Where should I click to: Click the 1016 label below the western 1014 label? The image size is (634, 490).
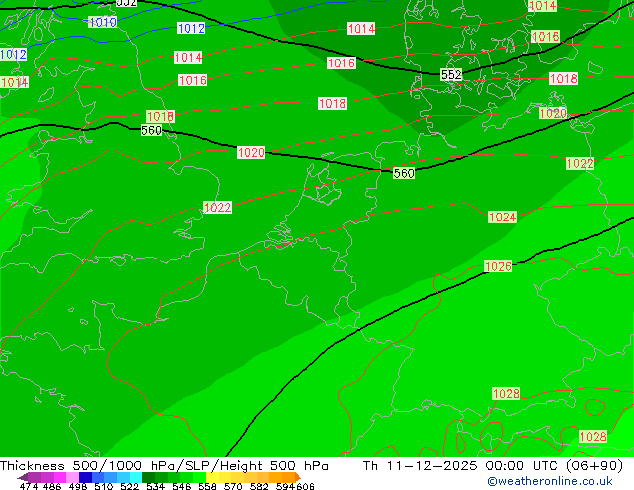coord(192,80)
